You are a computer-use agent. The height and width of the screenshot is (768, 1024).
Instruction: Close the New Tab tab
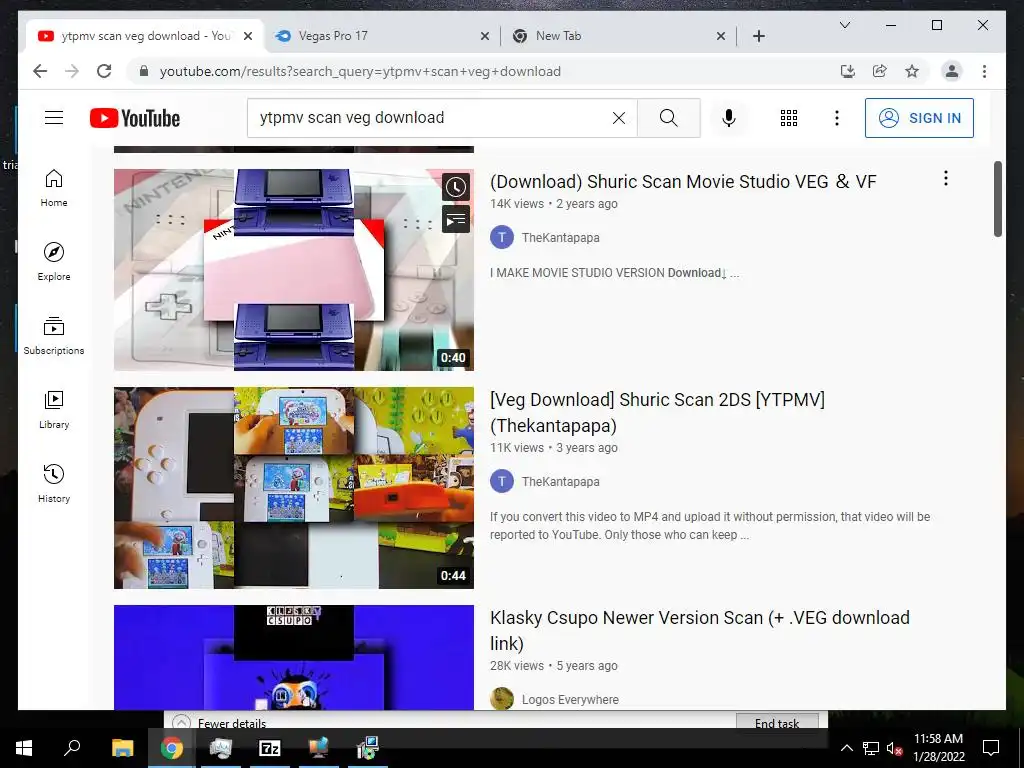(x=721, y=36)
